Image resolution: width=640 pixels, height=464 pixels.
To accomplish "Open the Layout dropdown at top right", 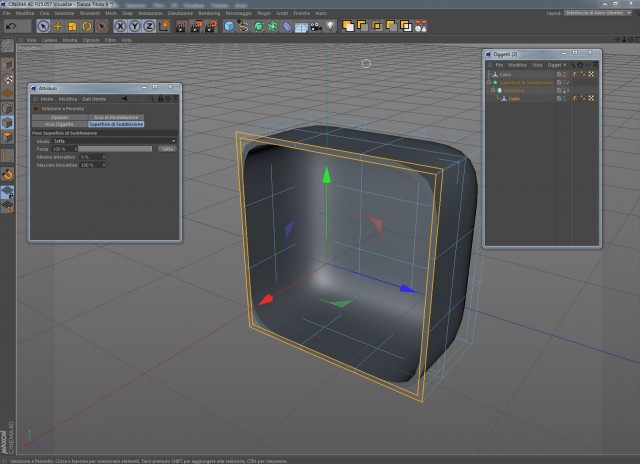I will click(598, 13).
